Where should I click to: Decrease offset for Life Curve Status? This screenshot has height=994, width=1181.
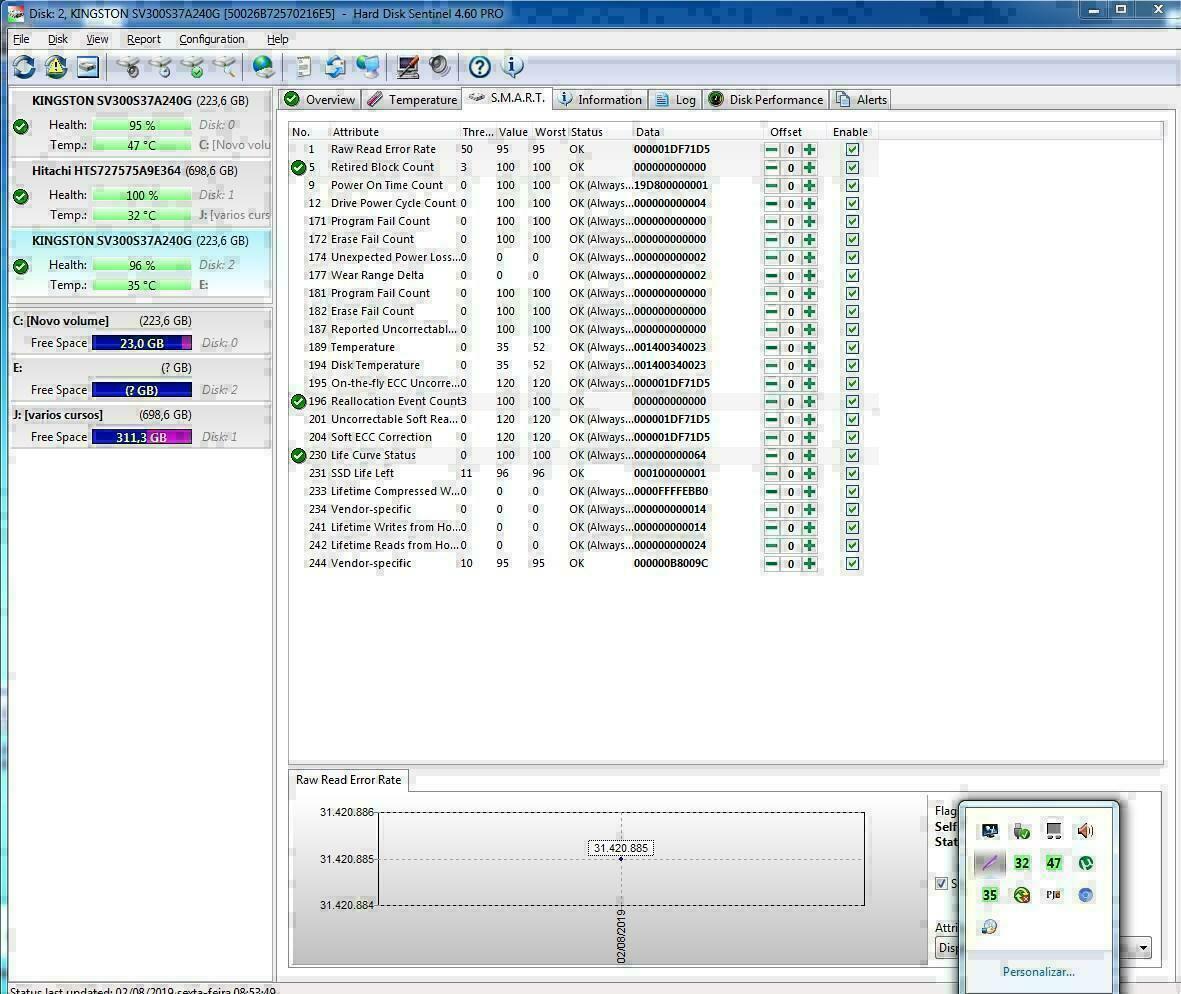point(771,456)
